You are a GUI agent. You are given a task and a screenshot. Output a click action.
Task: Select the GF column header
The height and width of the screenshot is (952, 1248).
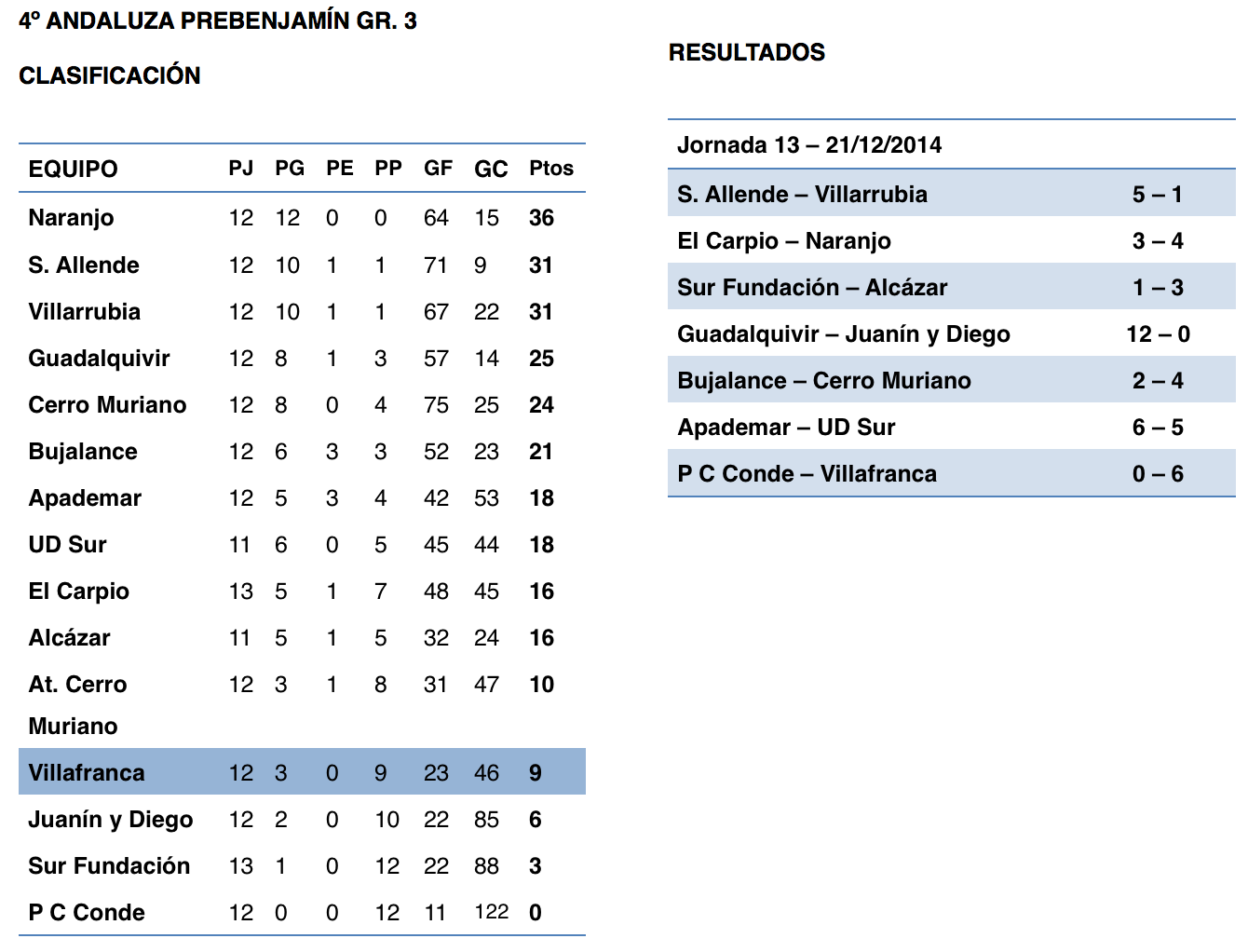pos(438,169)
